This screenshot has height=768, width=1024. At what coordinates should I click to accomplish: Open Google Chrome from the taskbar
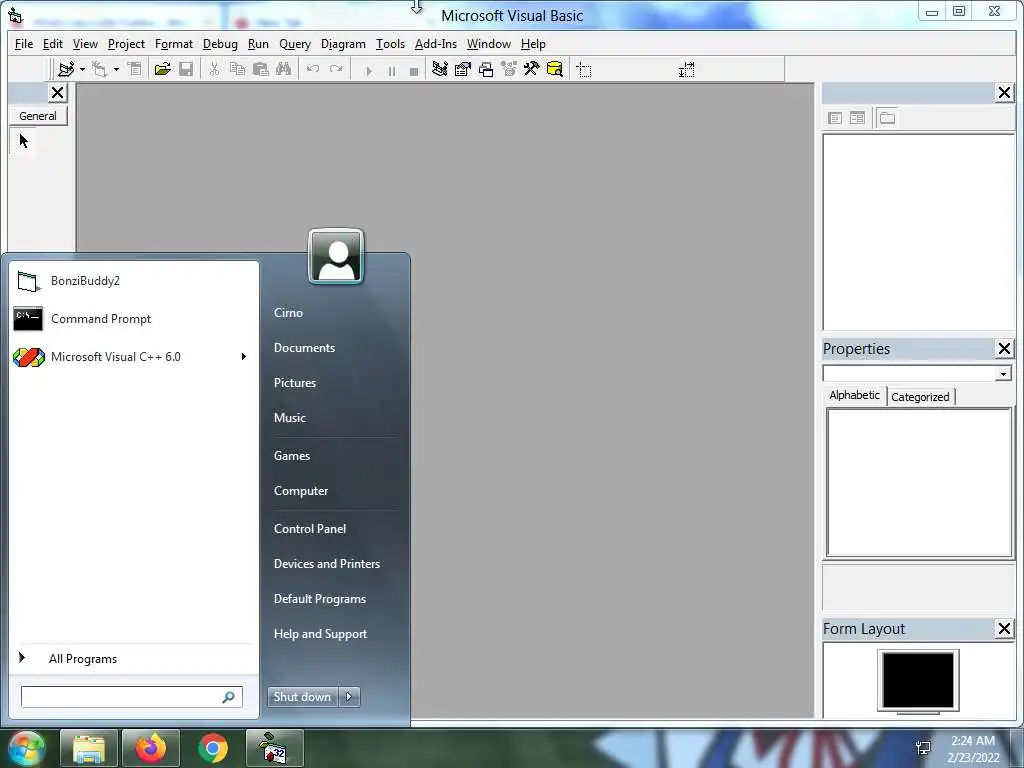(213, 748)
